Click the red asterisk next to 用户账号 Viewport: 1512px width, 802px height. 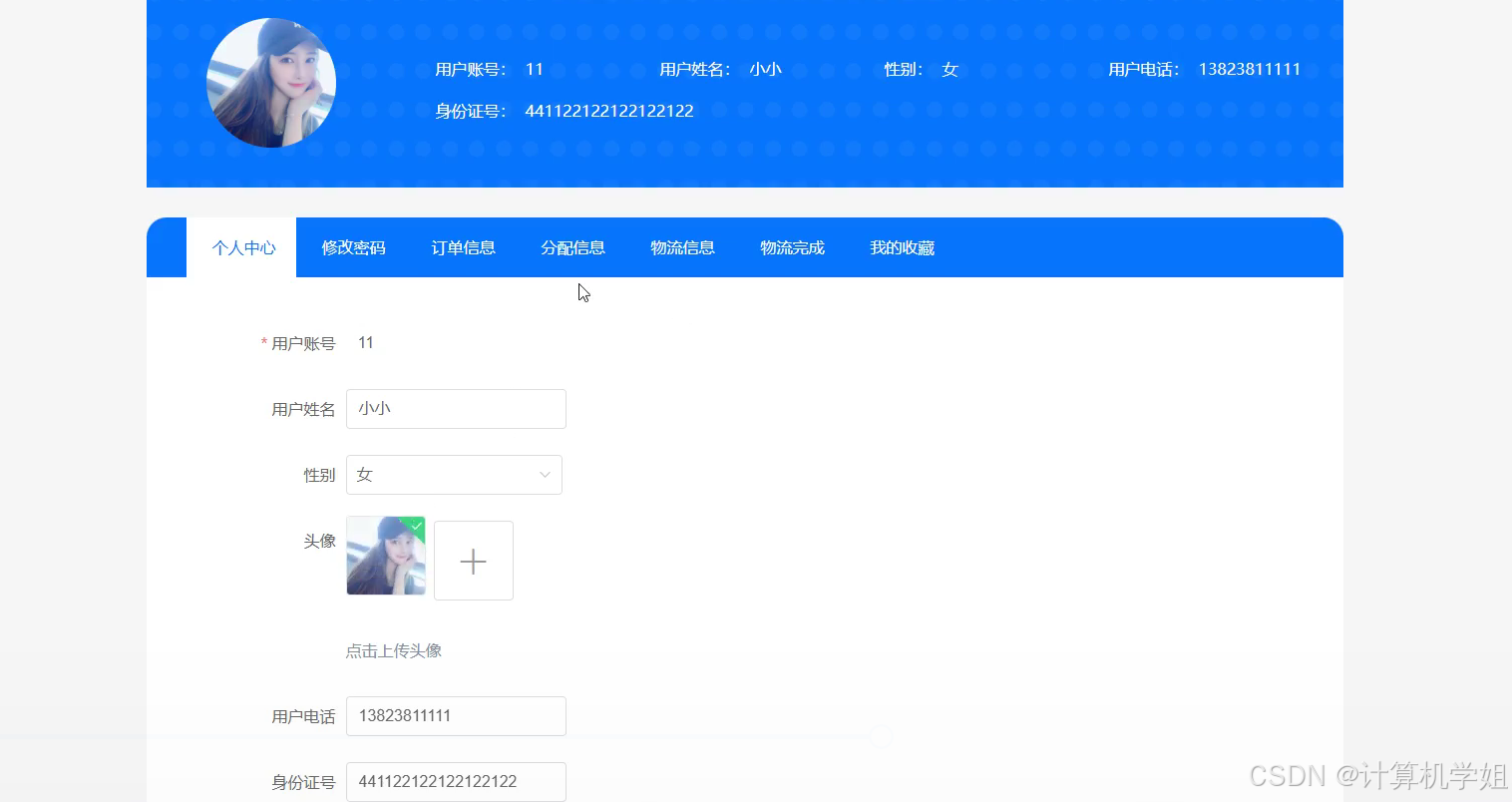[x=262, y=342]
